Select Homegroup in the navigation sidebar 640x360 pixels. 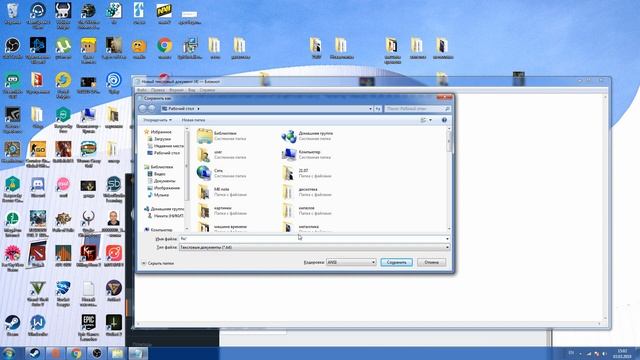click(164, 209)
